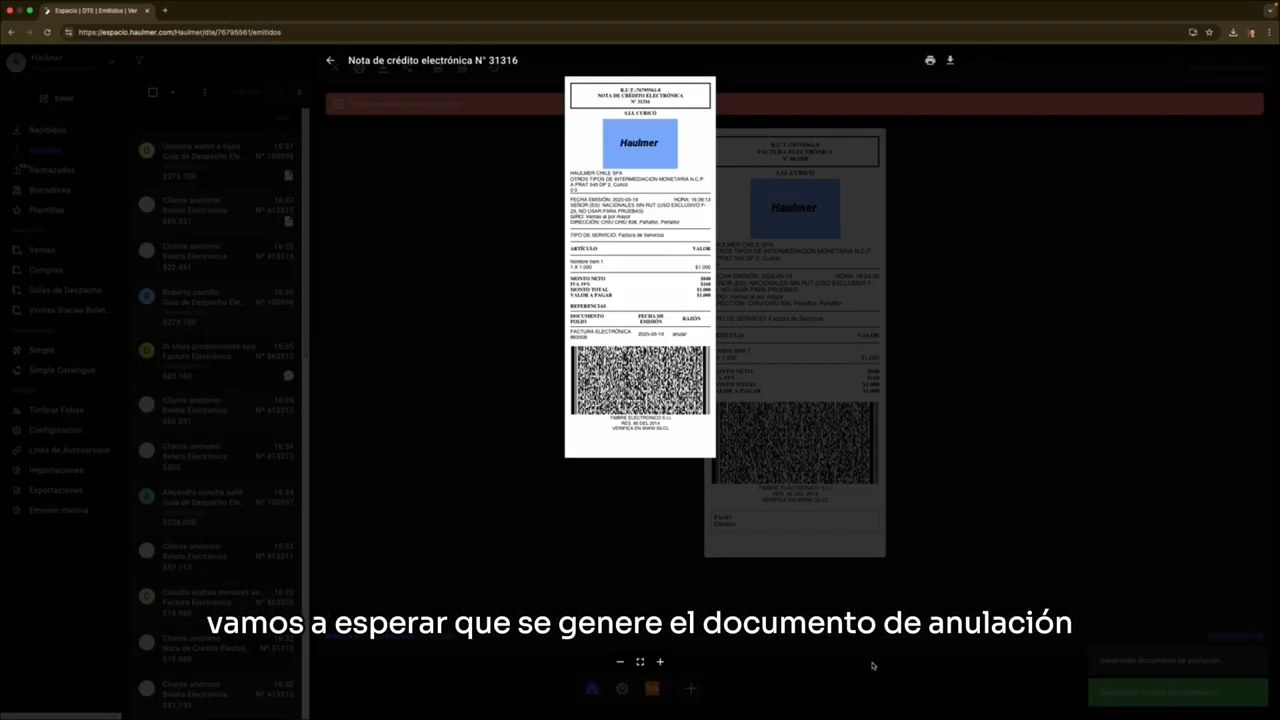Select Boleta Electrónica N° 413314 row
The height and width of the screenshot is (720, 1280).
point(216,256)
